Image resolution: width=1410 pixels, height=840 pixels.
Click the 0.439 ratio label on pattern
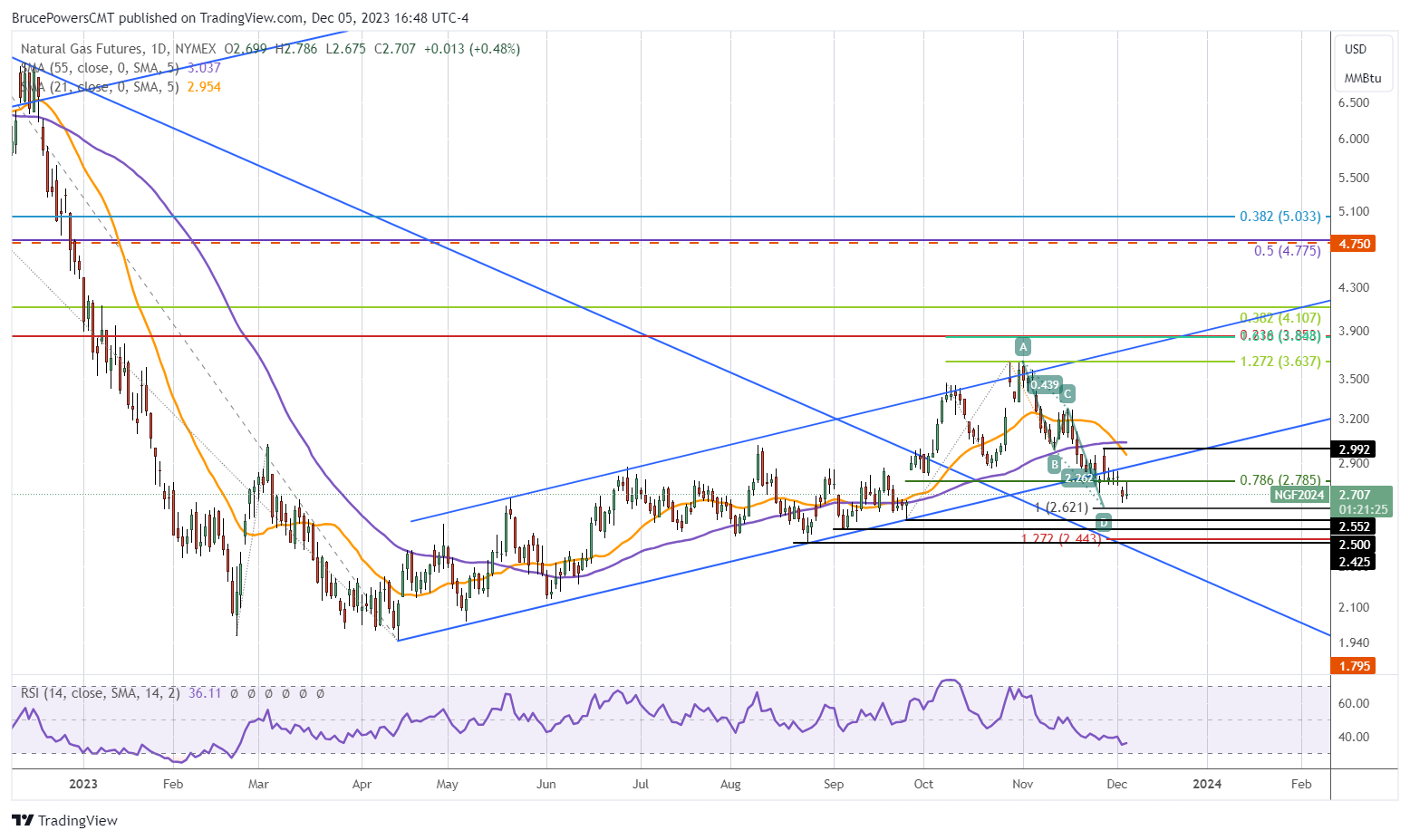tap(1045, 384)
